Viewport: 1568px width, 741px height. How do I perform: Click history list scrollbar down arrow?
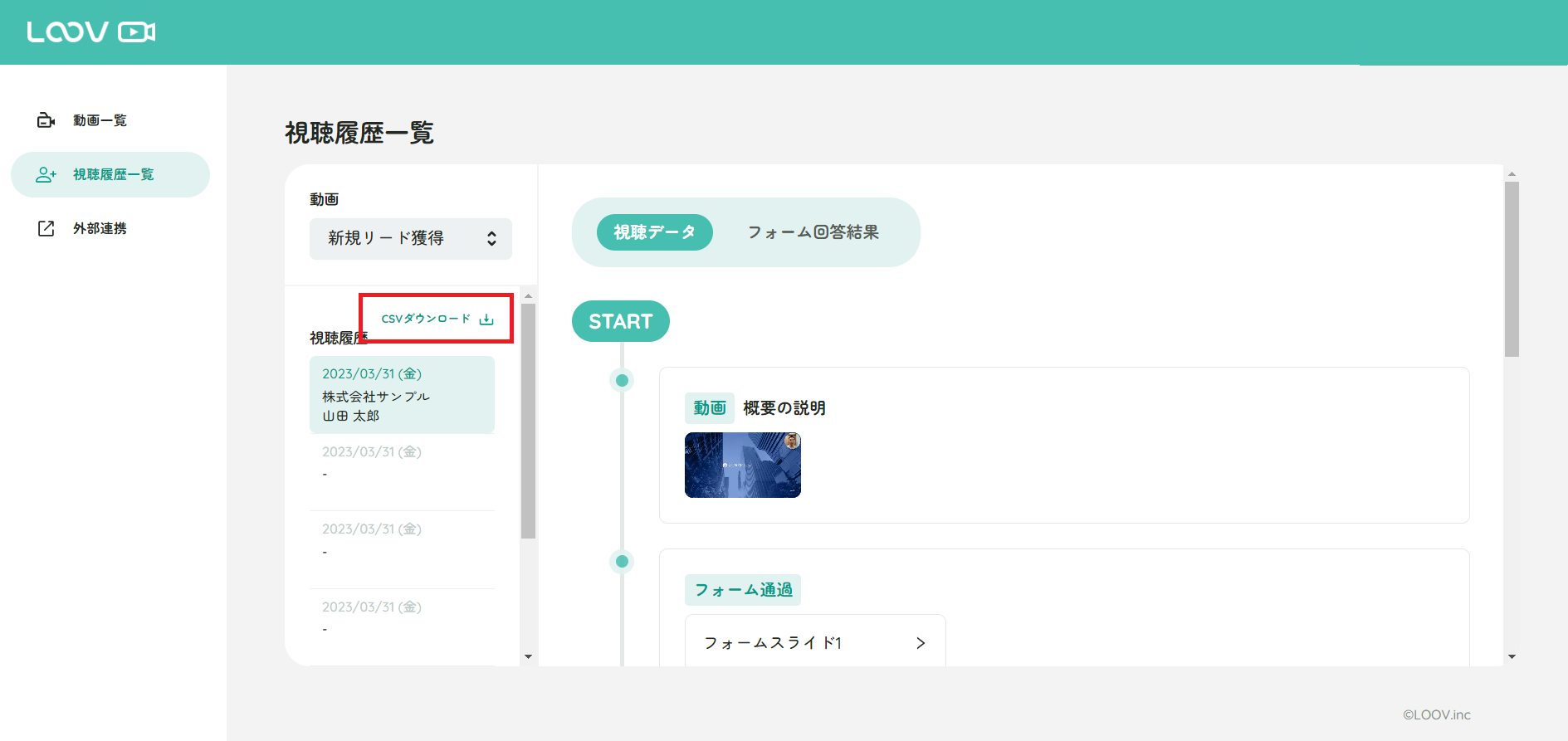[529, 656]
